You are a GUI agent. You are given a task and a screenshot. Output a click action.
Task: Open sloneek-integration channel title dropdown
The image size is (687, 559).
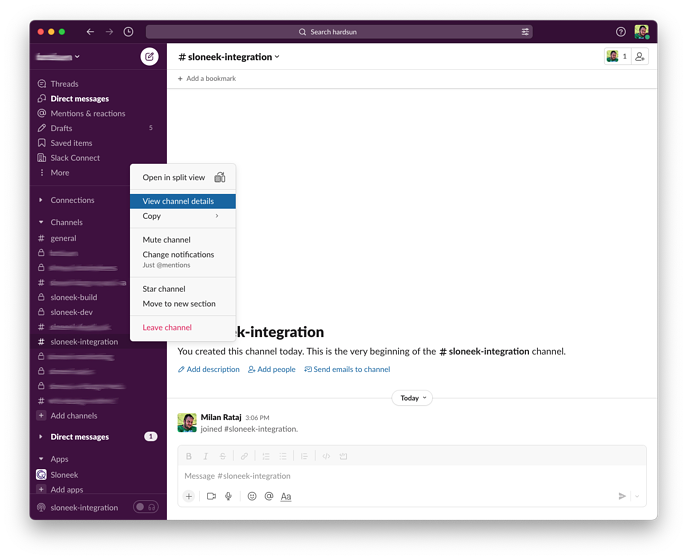tap(229, 57)
